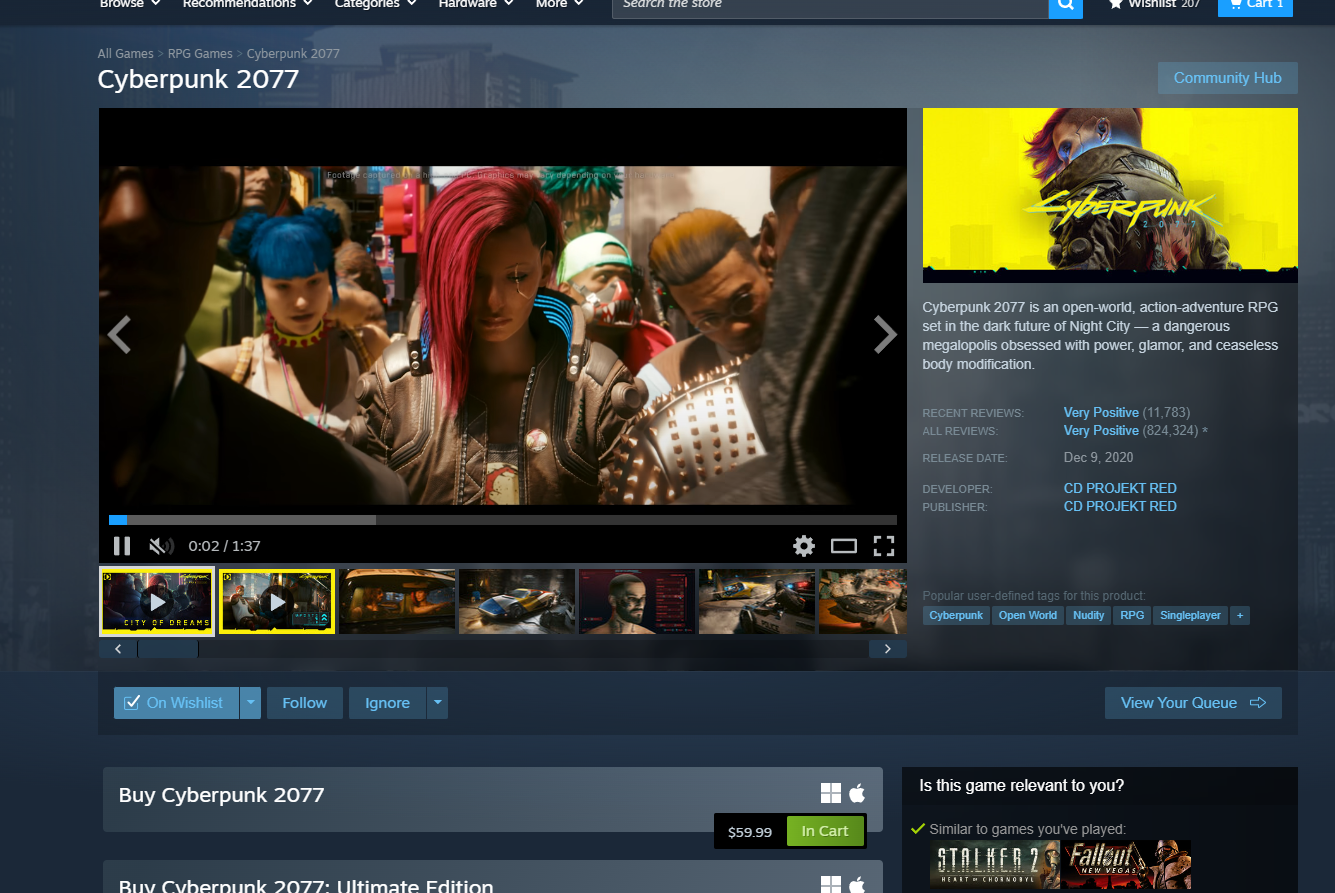Open the More menu
Viewport: 1335px width, 893px height.
(x=560, y=4)
